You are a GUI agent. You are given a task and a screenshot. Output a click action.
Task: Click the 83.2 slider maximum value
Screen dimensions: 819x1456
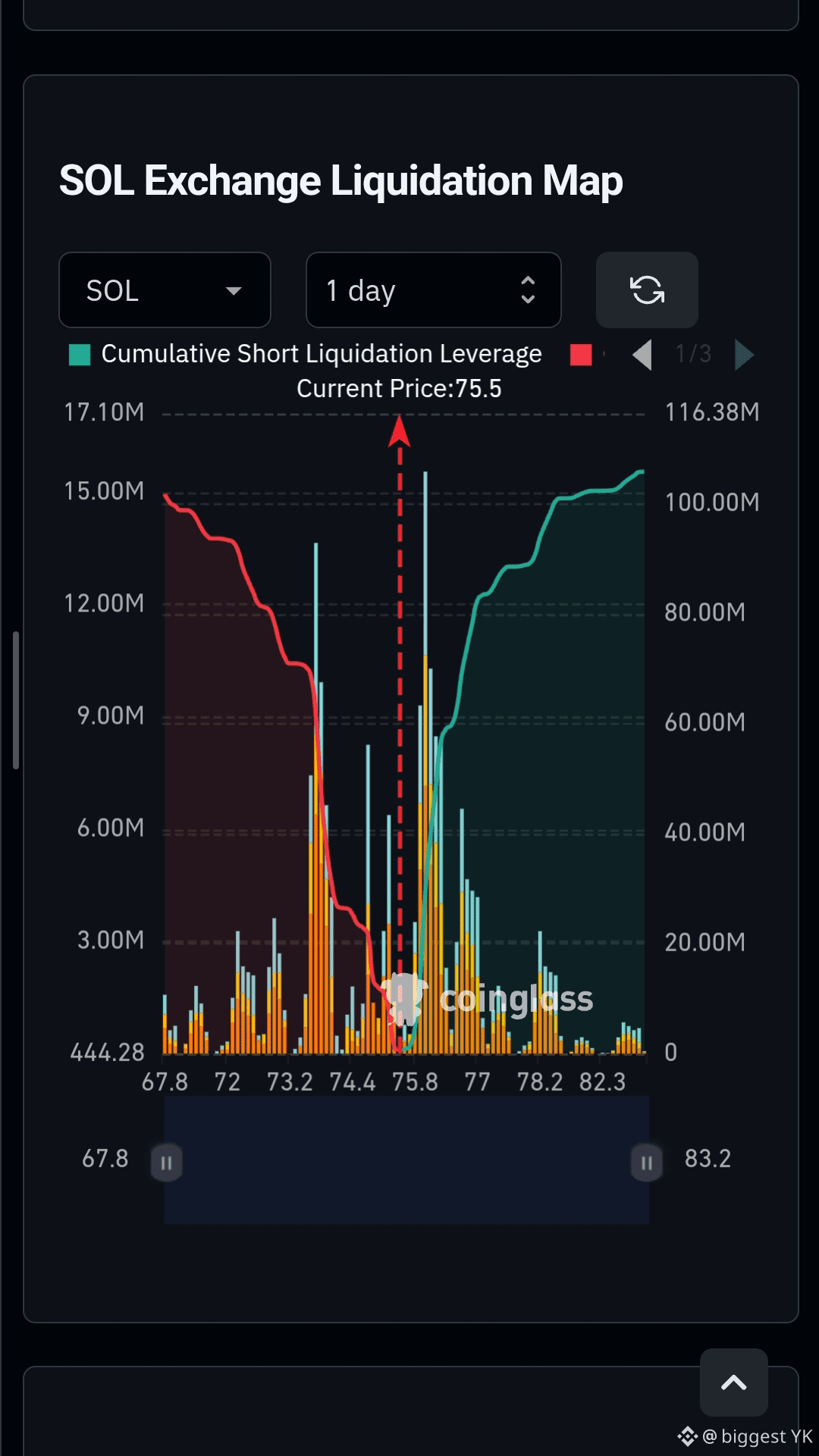[708, 1159]
